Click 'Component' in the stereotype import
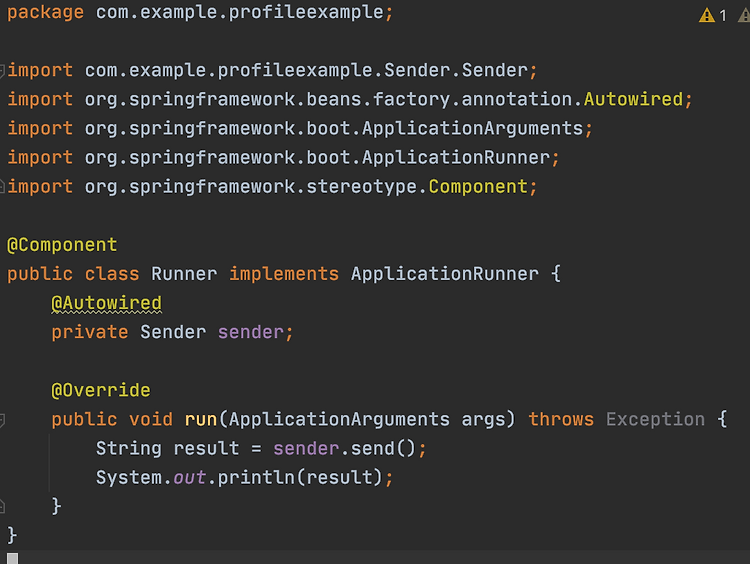The image size is (750, 564). coord(478,187)
